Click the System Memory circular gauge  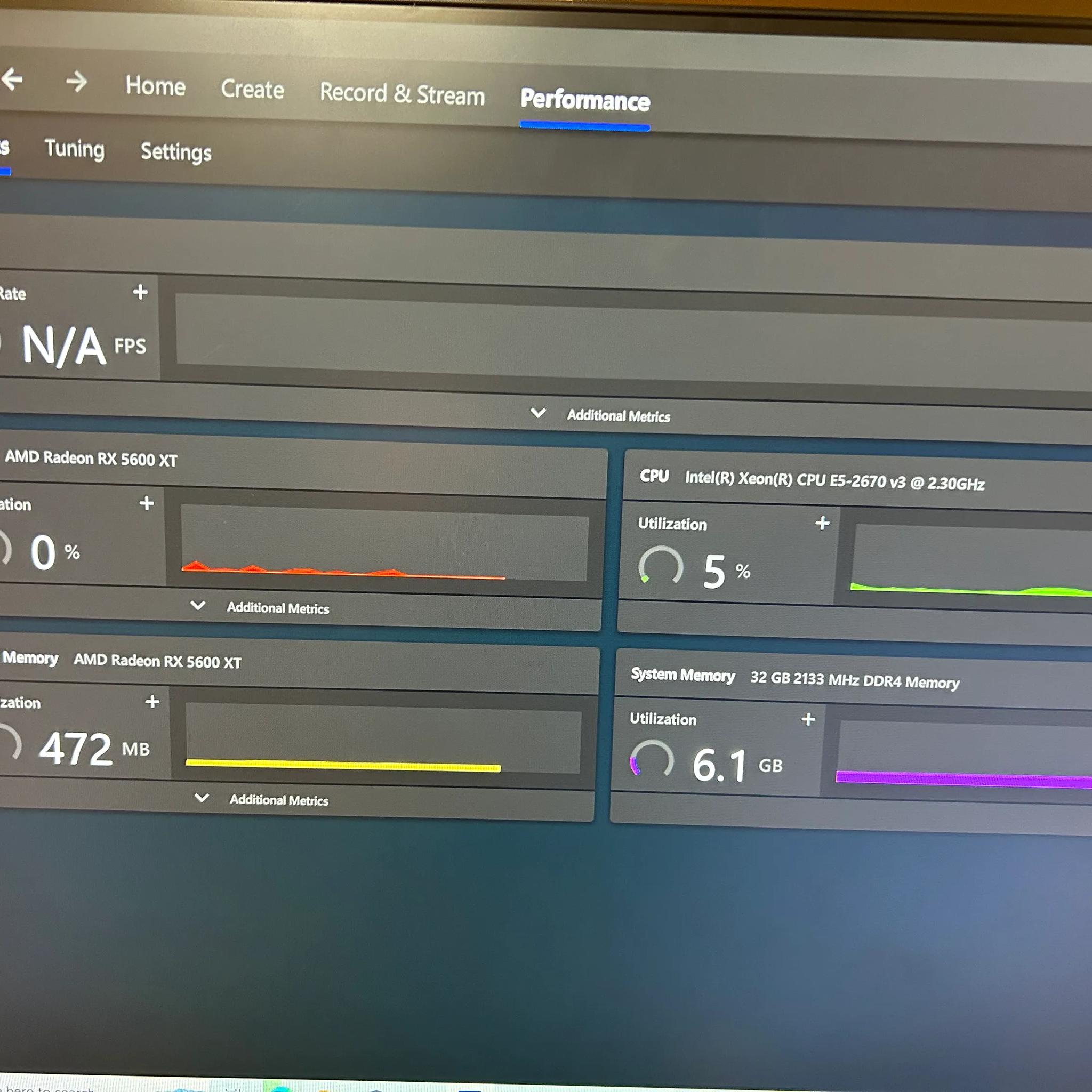click(651, 759)
